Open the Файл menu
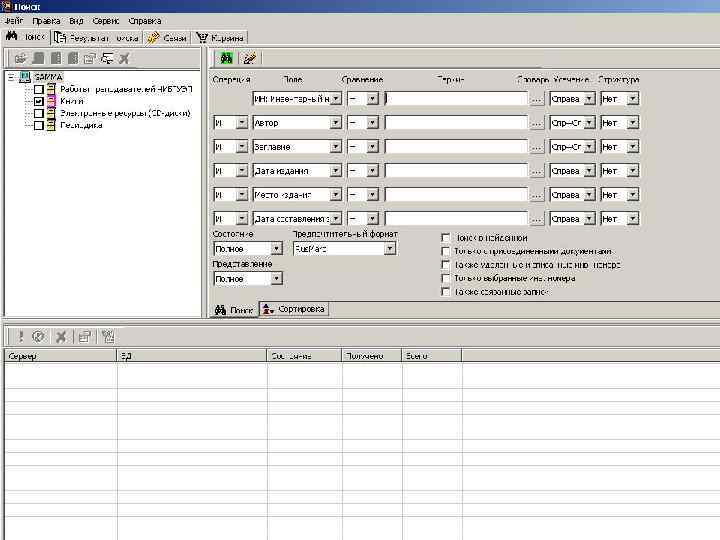The height and width of the screenshot is (540, 720). pos(14,21)
